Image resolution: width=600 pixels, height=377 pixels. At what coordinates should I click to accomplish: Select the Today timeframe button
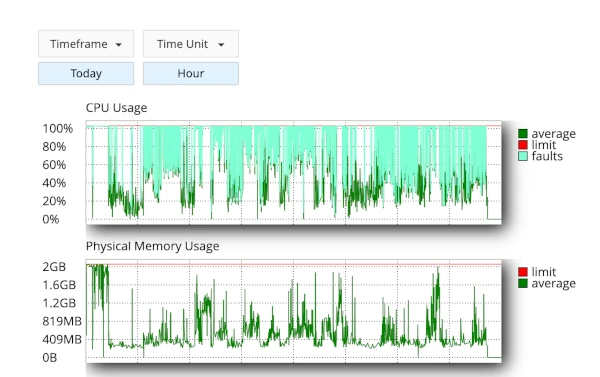(x=86, y=73)
